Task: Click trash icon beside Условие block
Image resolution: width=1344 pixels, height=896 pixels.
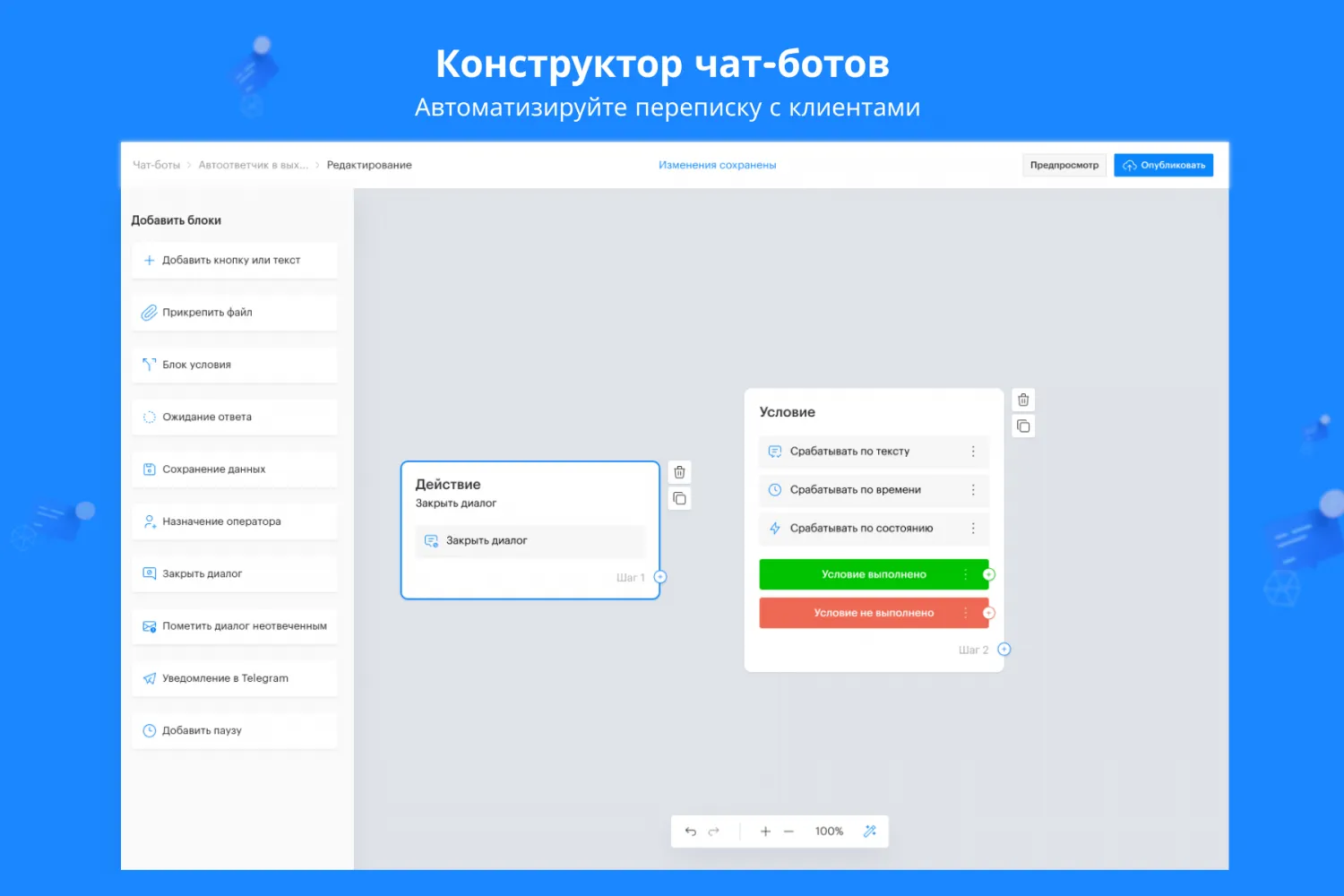Action: [x=1023, y=400]
